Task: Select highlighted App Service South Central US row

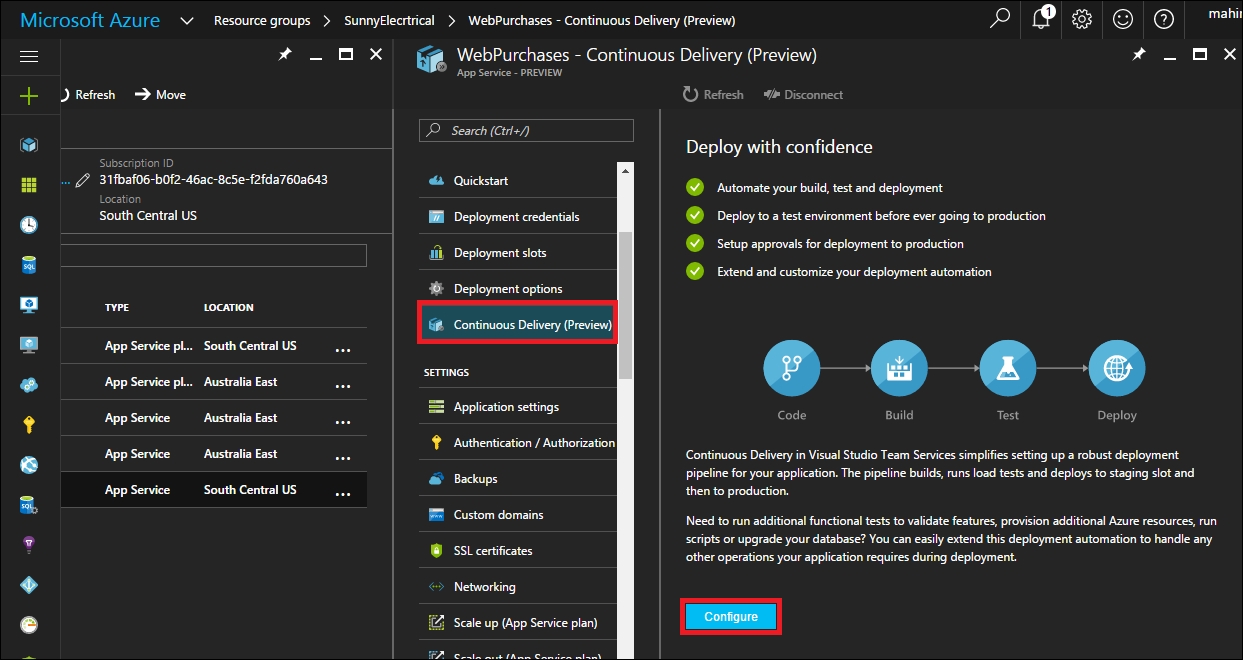Action: click(x=214, y=490)
